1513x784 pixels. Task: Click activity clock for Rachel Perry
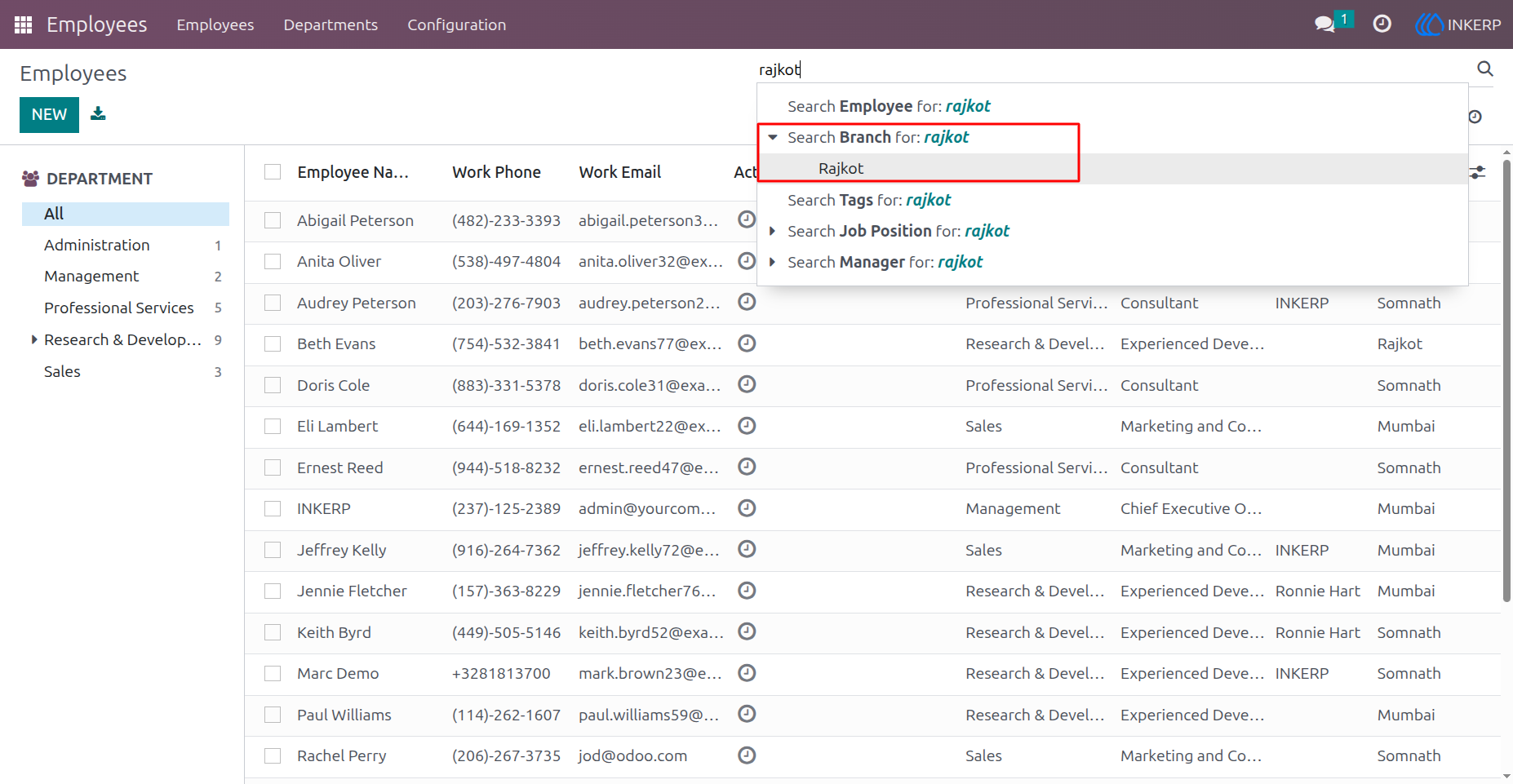point(747,755)
